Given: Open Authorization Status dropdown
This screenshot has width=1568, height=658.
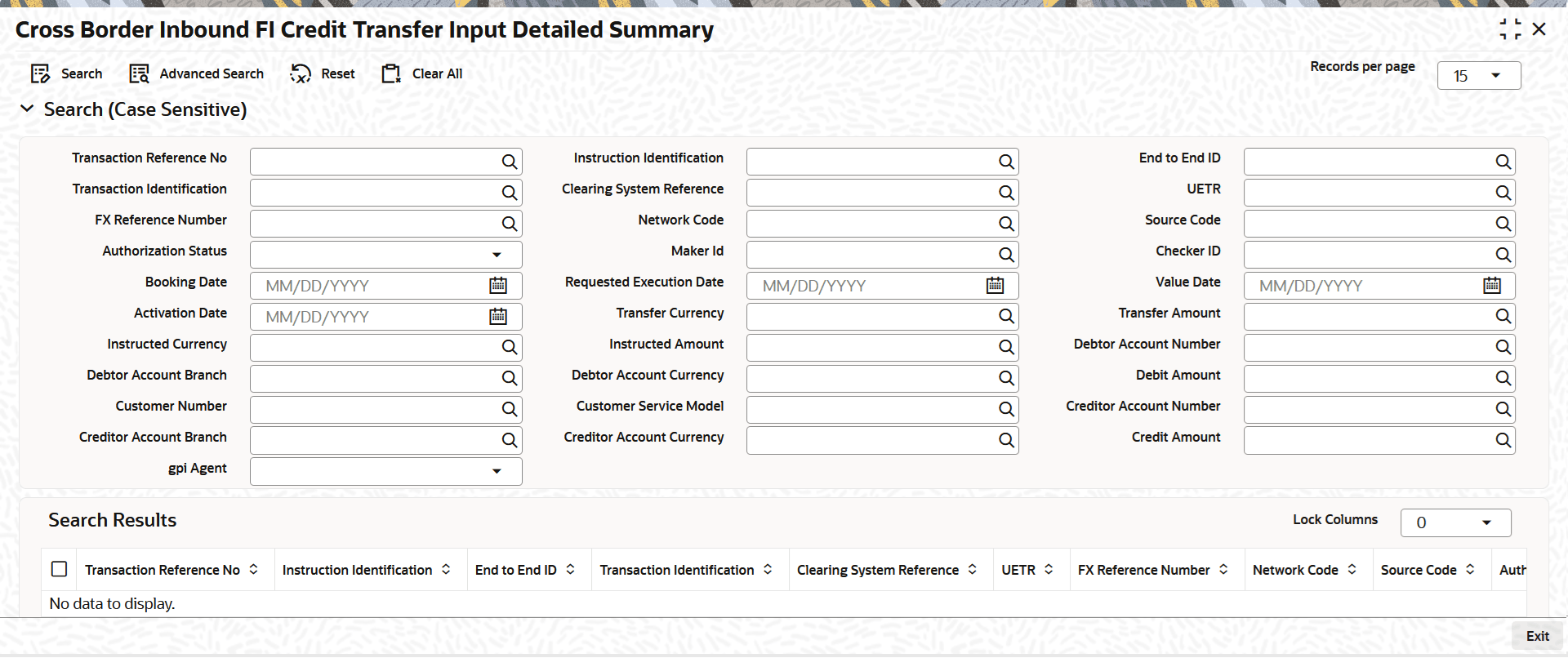Looking at the screenshot, I should pyautogui.click(x=386, y=255).
